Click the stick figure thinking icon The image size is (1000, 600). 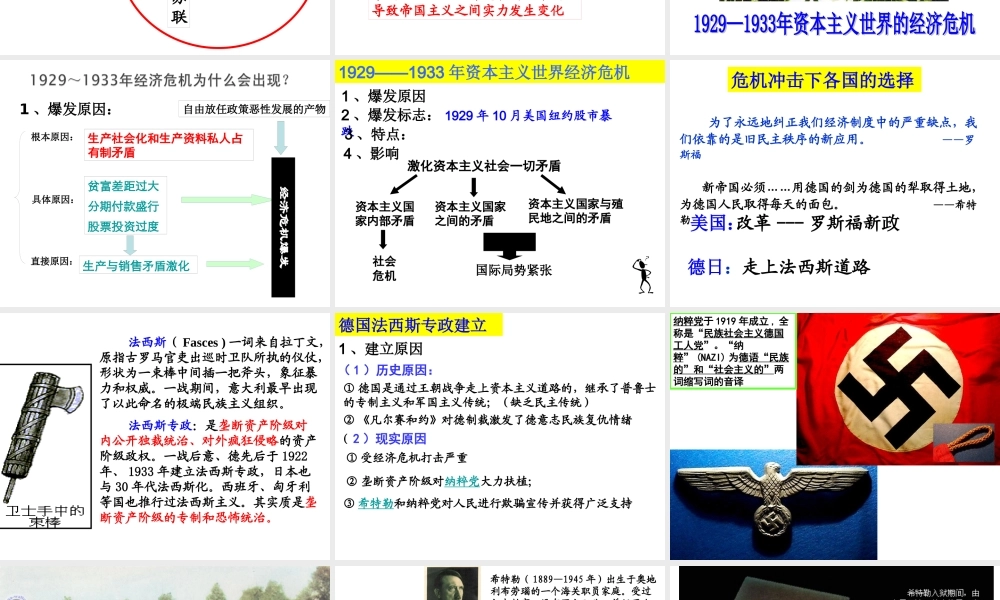pyautogui.click(x=643, y=275)
